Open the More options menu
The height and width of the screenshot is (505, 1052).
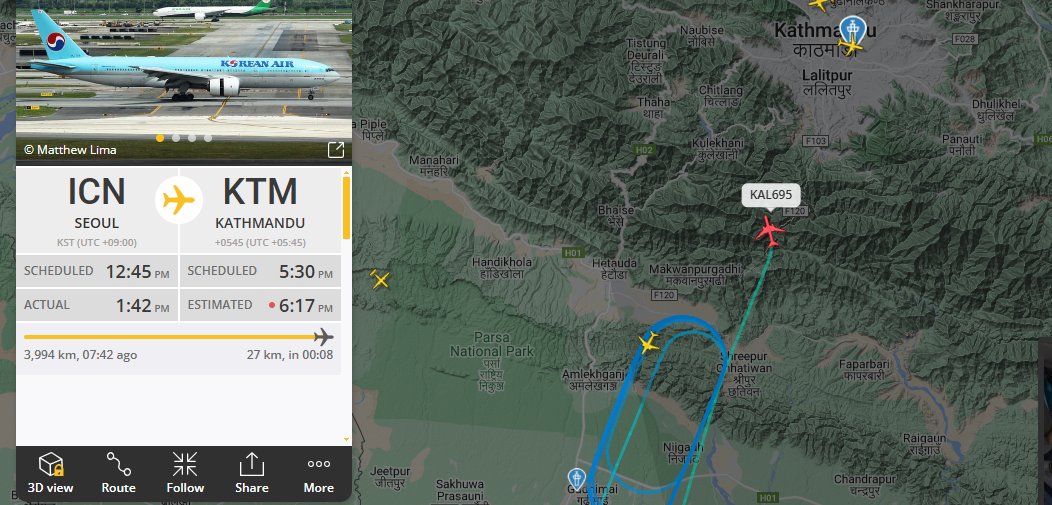tap(319, 473)
